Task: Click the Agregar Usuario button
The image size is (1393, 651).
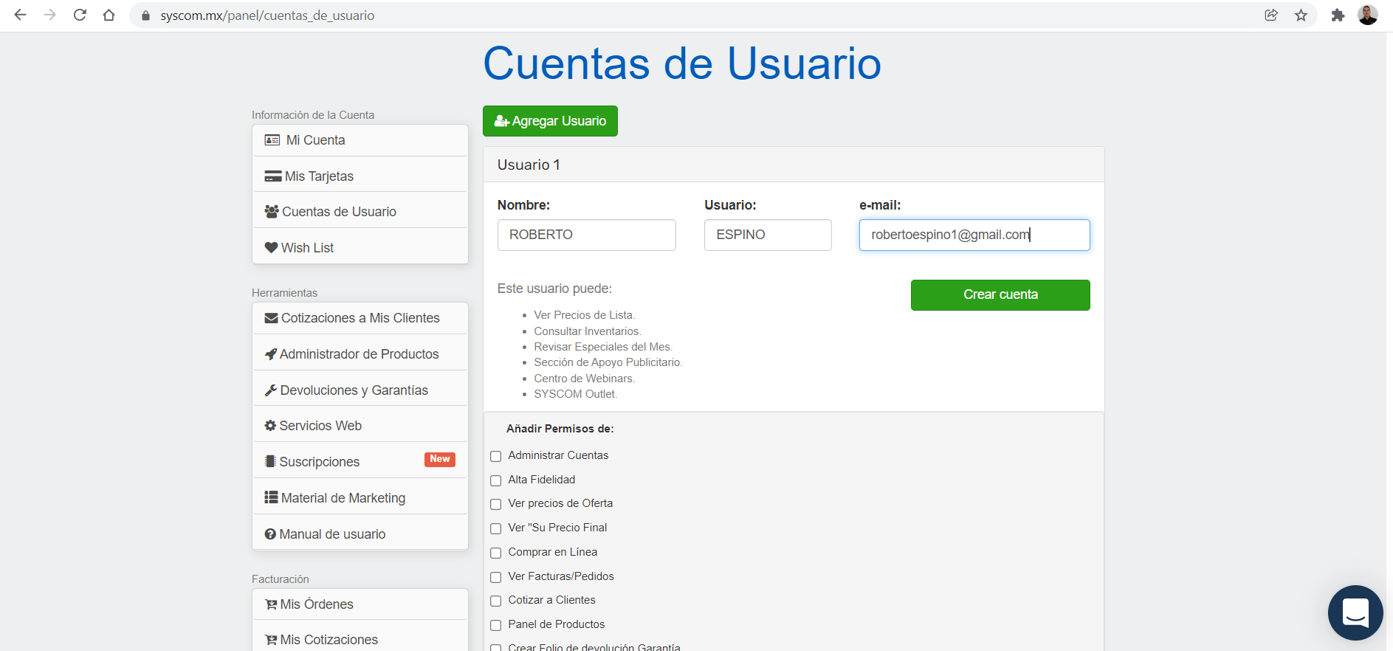Action: [x=550, y=121]
